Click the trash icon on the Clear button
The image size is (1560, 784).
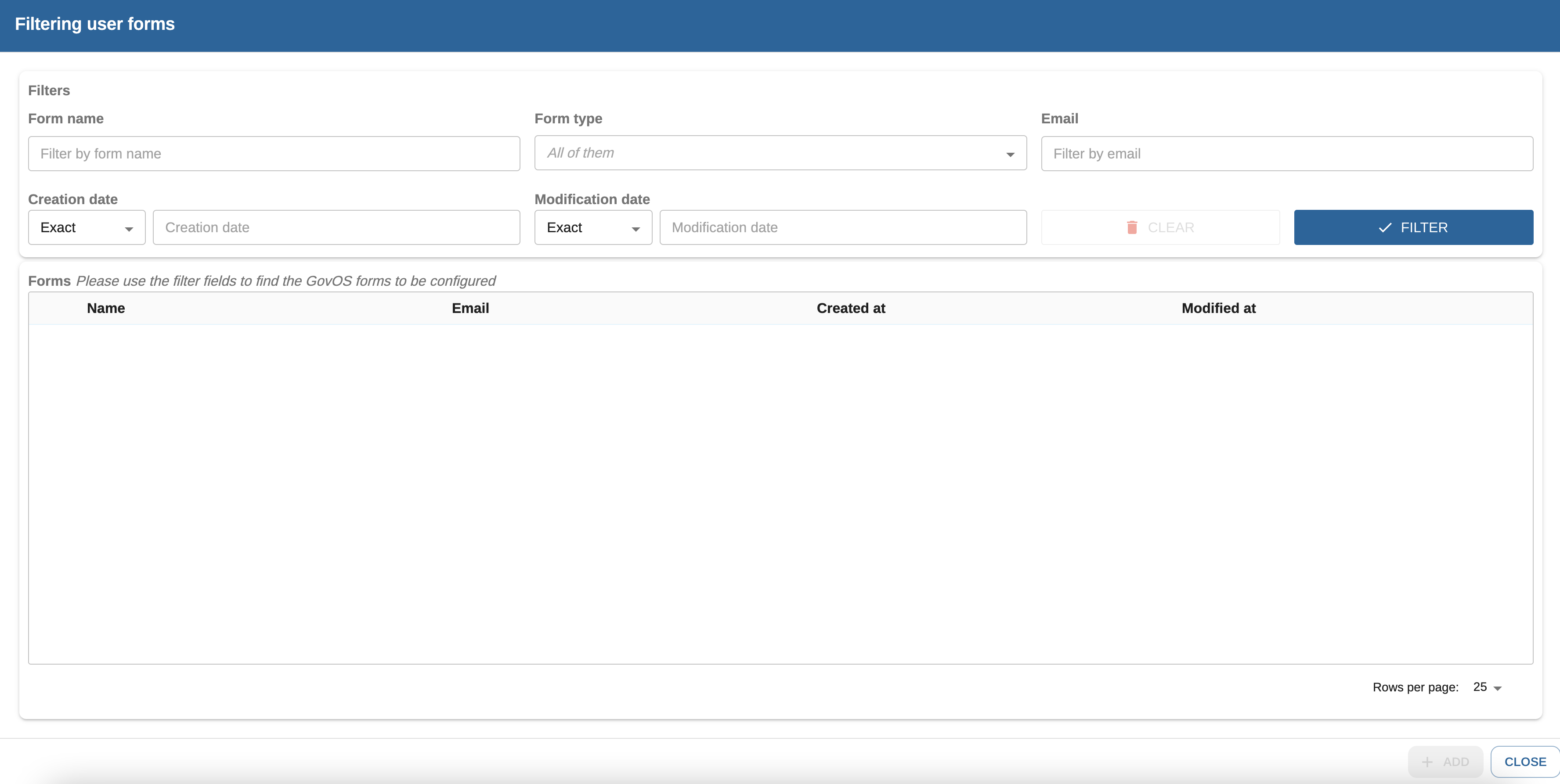1131,228
